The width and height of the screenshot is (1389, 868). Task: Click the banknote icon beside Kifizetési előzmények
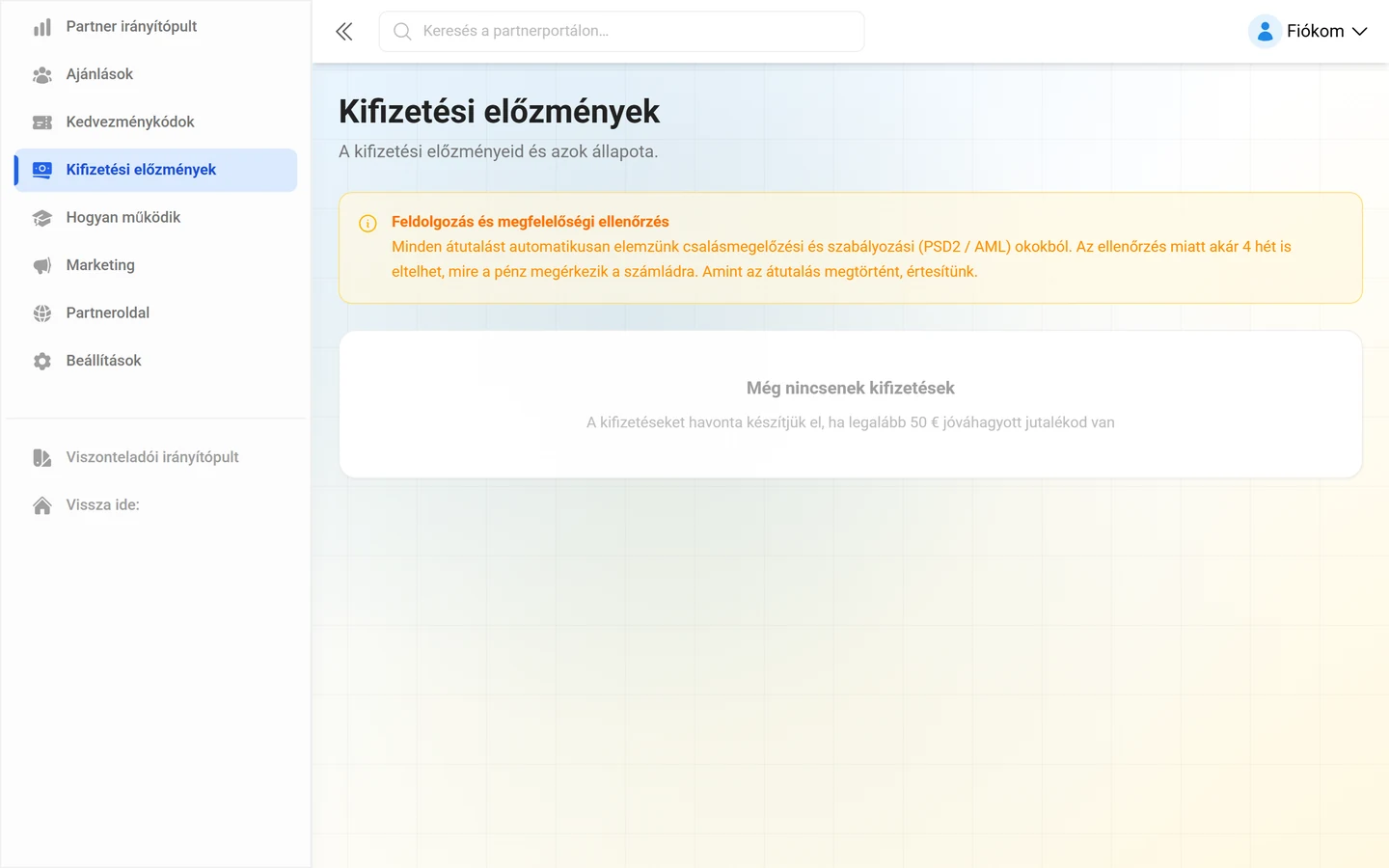click(42, 170)
